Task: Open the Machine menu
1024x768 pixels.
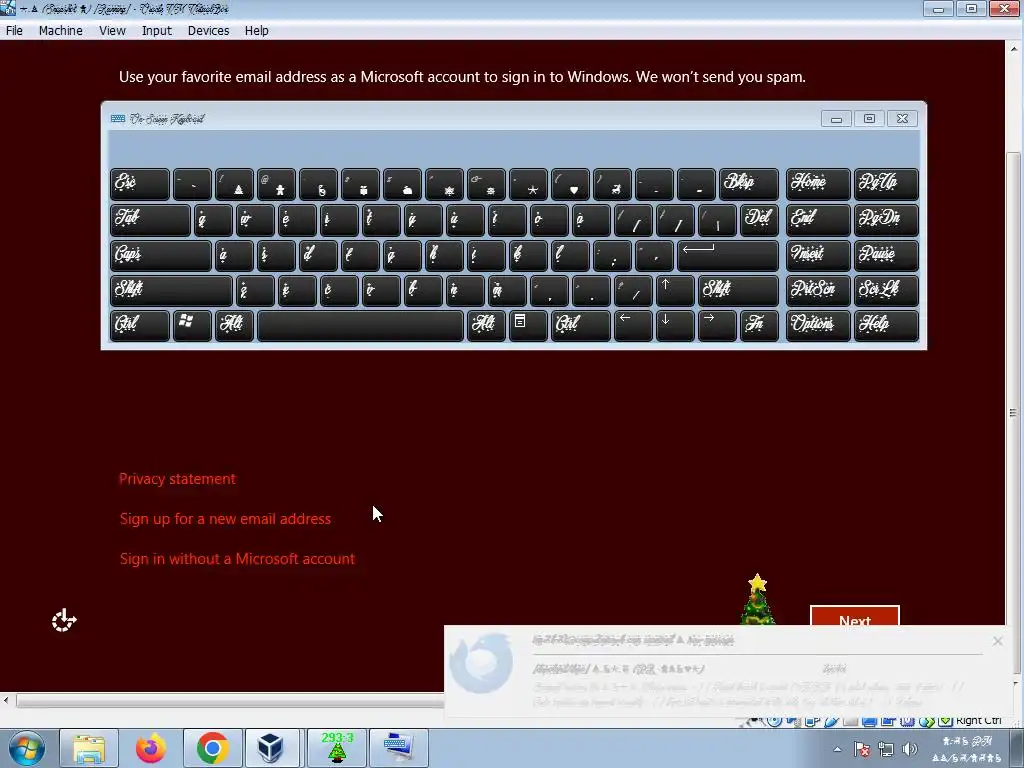Action: coord(61,31)
